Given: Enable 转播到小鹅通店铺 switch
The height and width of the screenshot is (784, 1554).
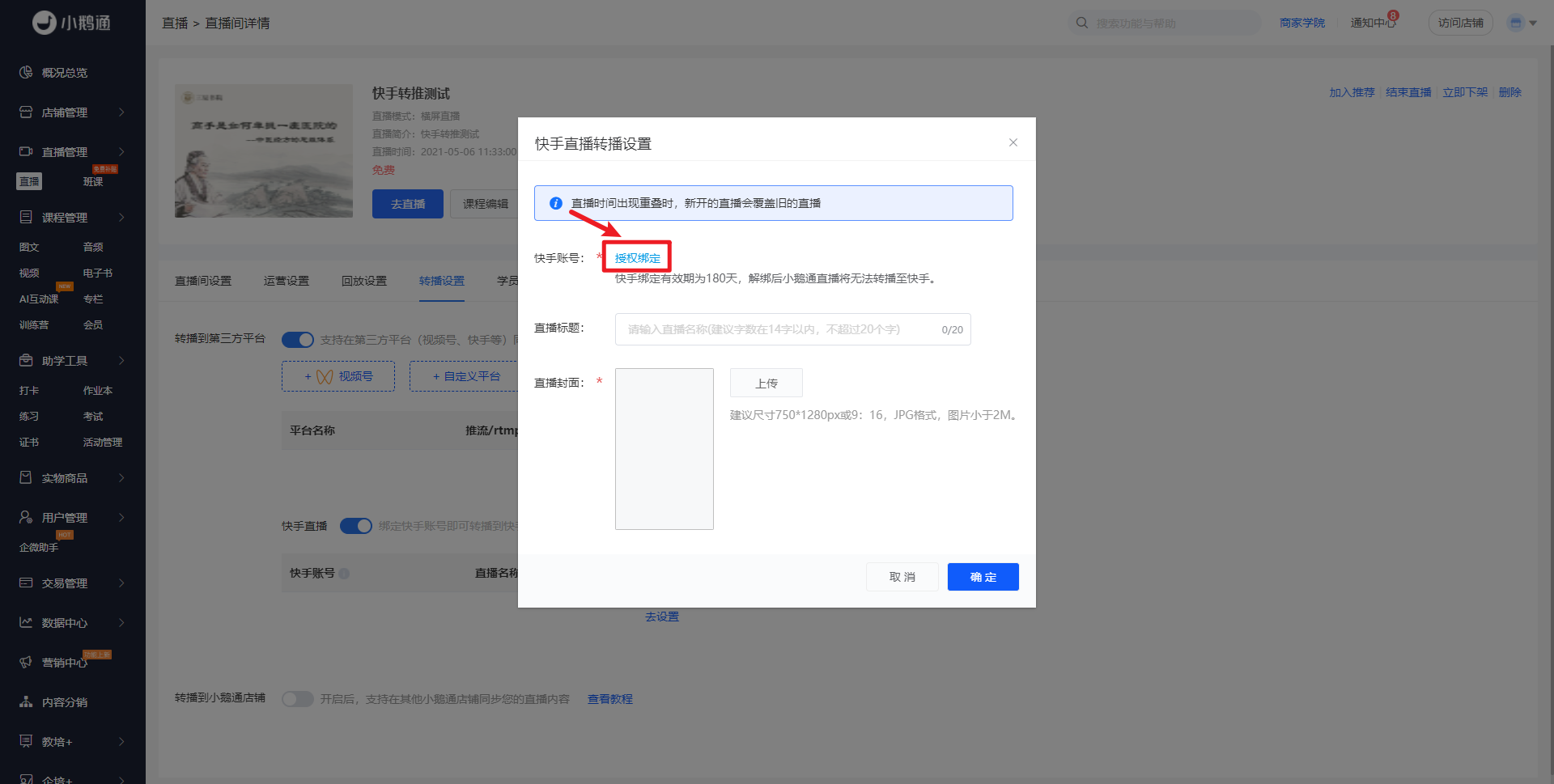Looking at the screenshot, I should tap(298, 699).
